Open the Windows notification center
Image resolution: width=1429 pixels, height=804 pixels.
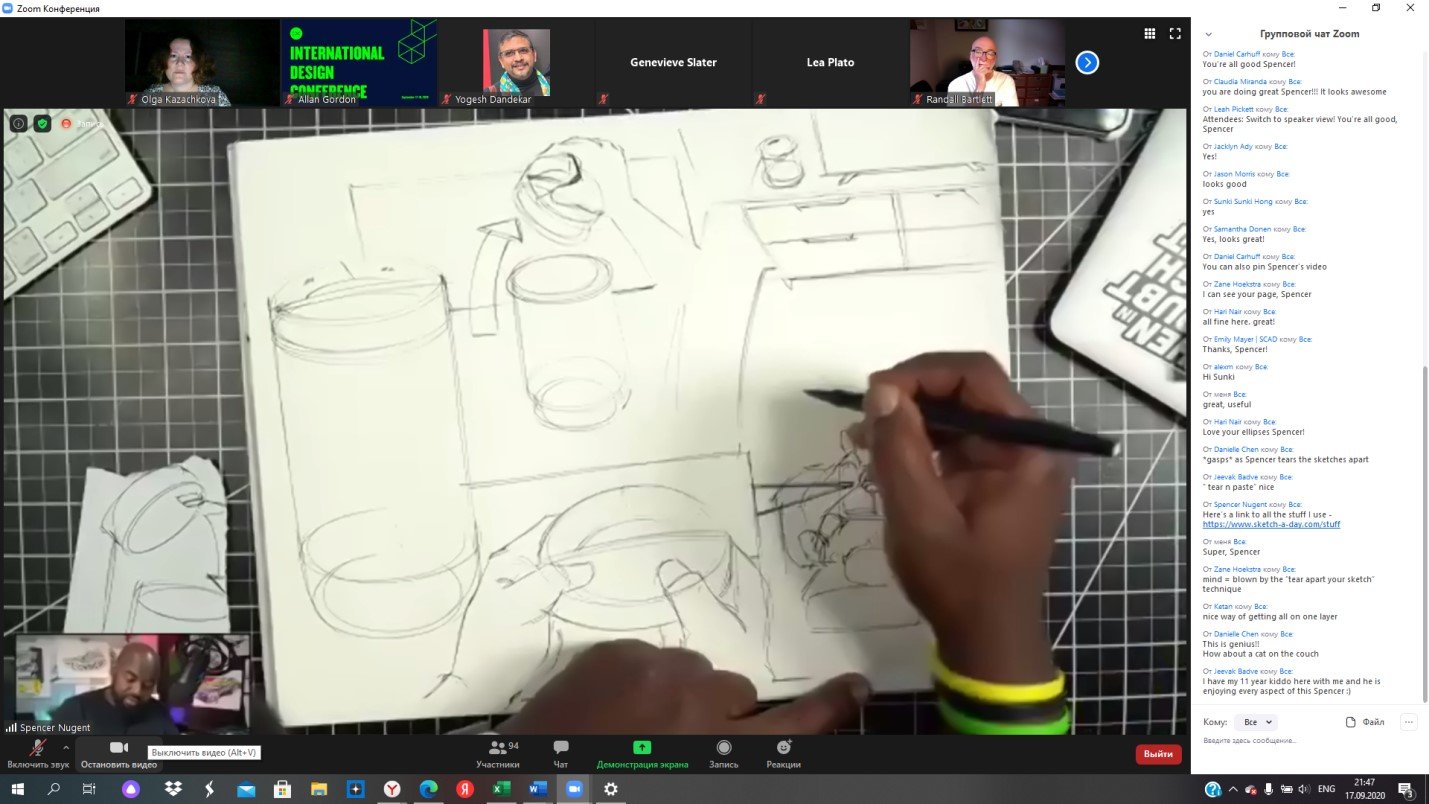[1406, 789]
